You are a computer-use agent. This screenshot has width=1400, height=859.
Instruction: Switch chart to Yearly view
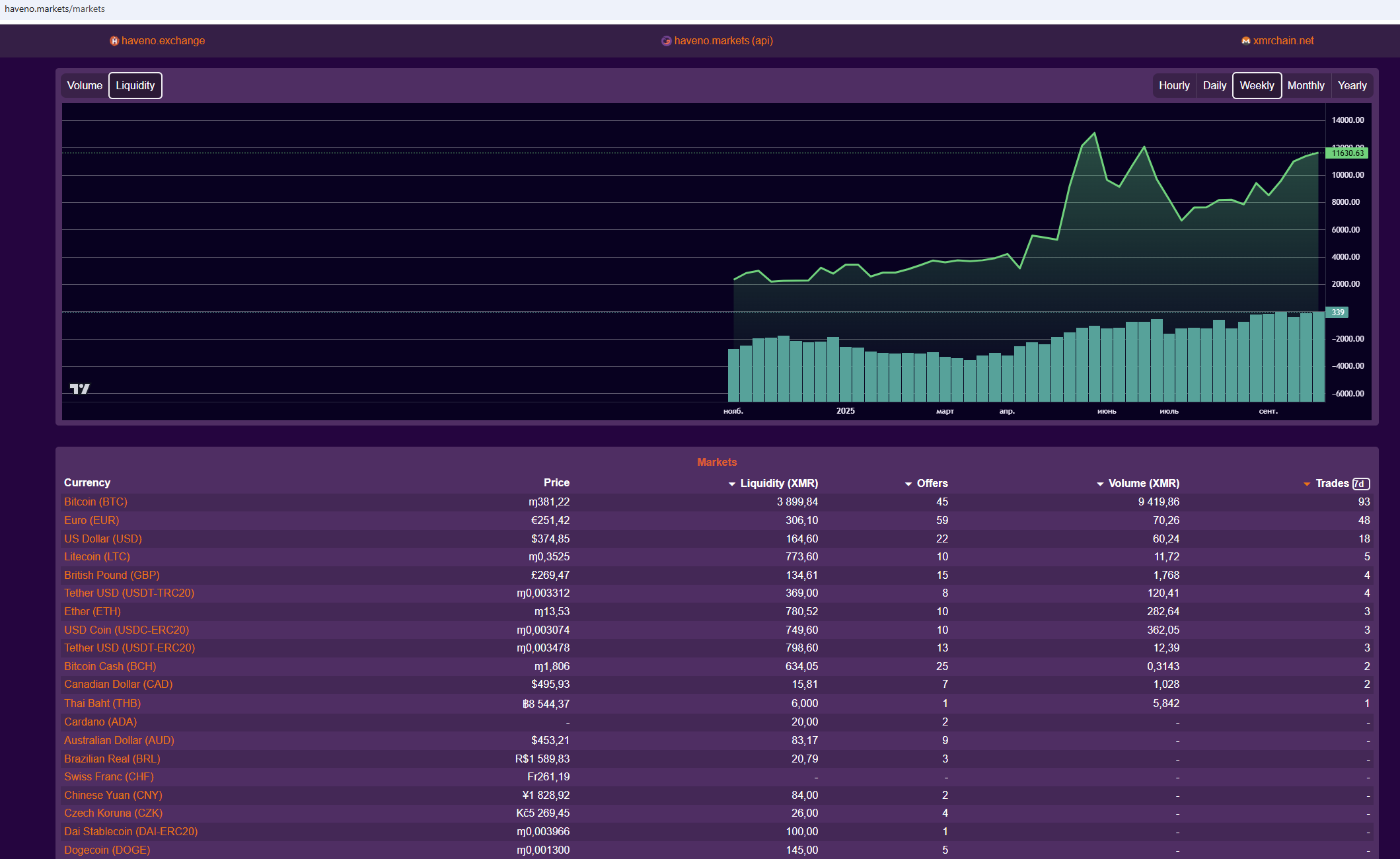coord(1351,86)
